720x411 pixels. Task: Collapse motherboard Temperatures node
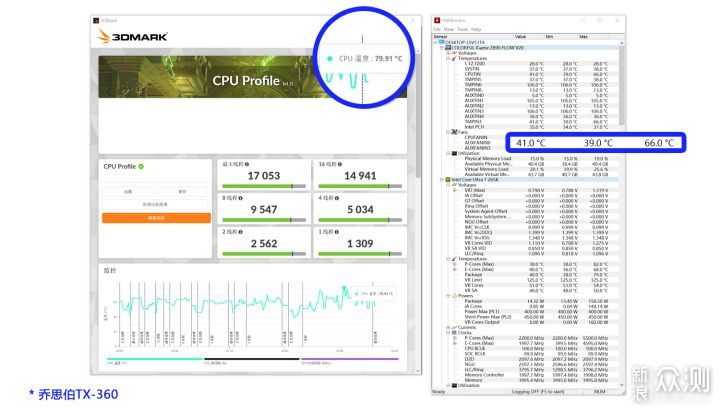tap(448, 58)
